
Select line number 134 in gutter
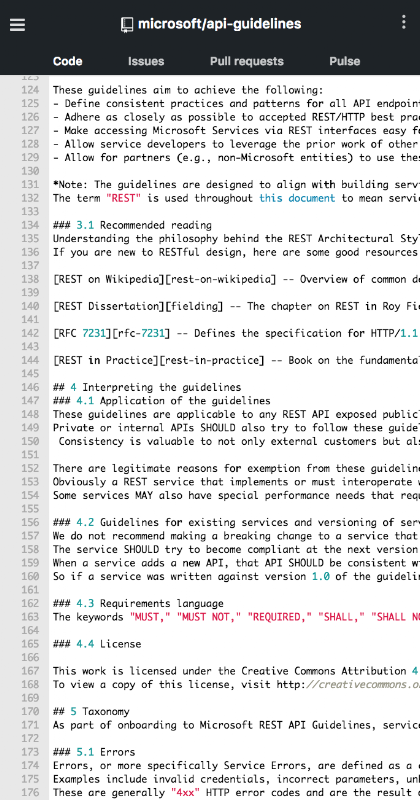pyautogui.click(x=30, y=225)
